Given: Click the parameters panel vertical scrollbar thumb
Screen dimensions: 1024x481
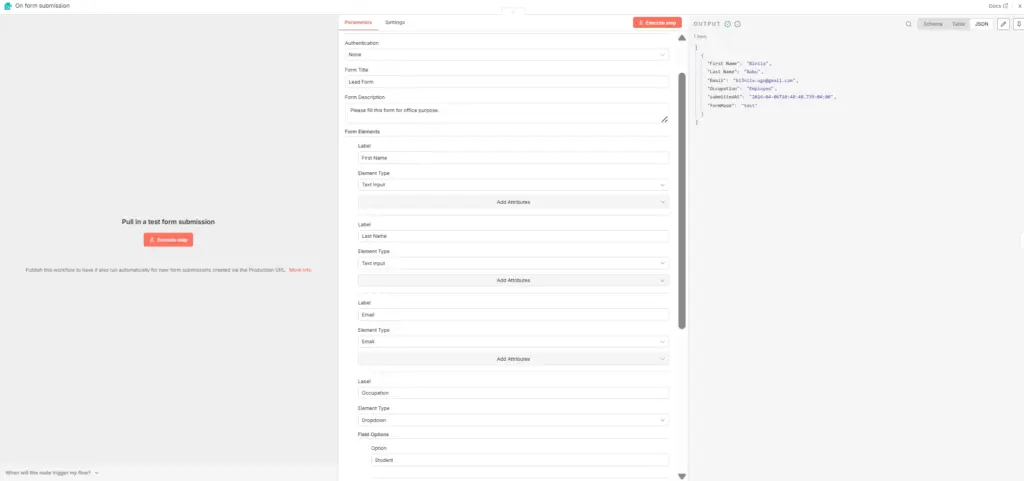Looking at the screenshot, I should pos(682,200).
